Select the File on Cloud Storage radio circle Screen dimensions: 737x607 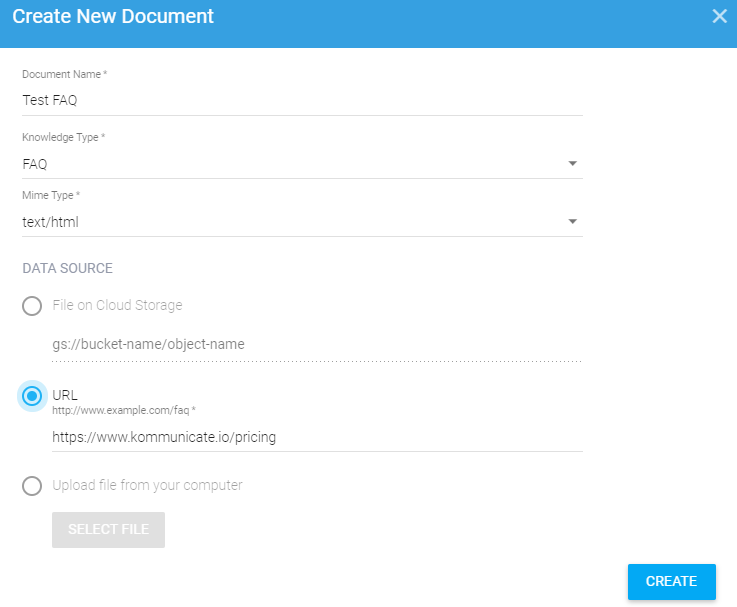click(32, 306)
